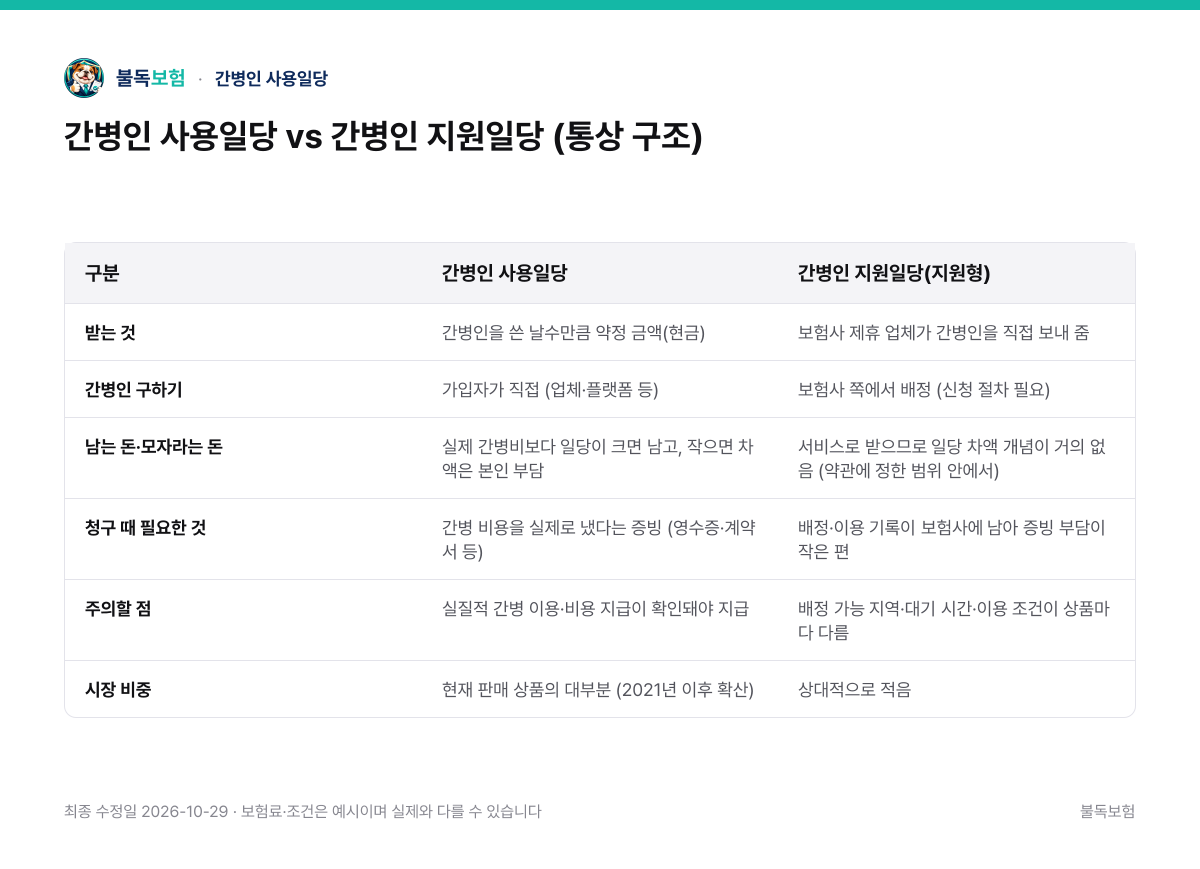The height and width of the screenshot is (869, 1200).
Task: Click the page title 간병인 사용일당 vs 간병인 지원일당
Action: point(383,136)
